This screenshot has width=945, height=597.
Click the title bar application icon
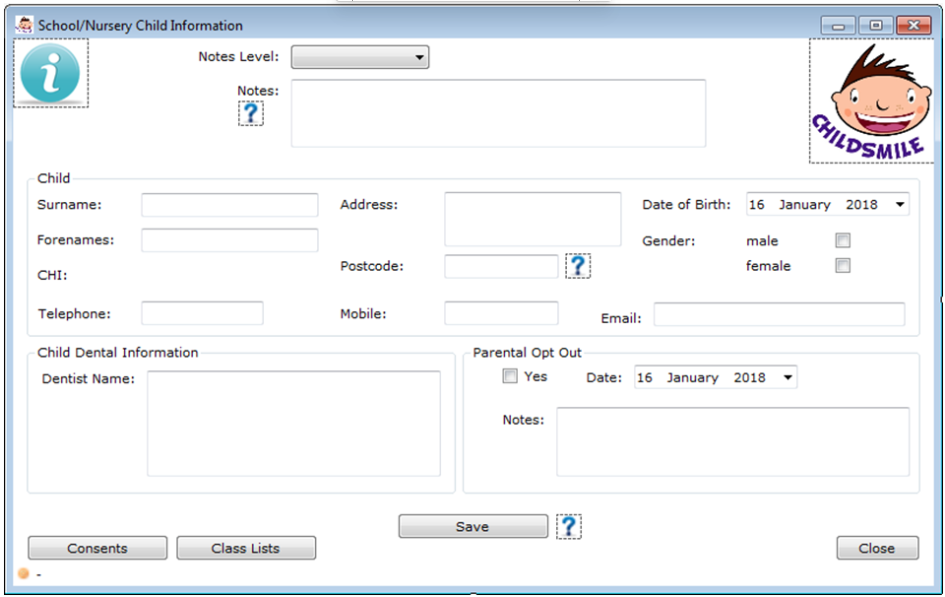click(25, 25)
